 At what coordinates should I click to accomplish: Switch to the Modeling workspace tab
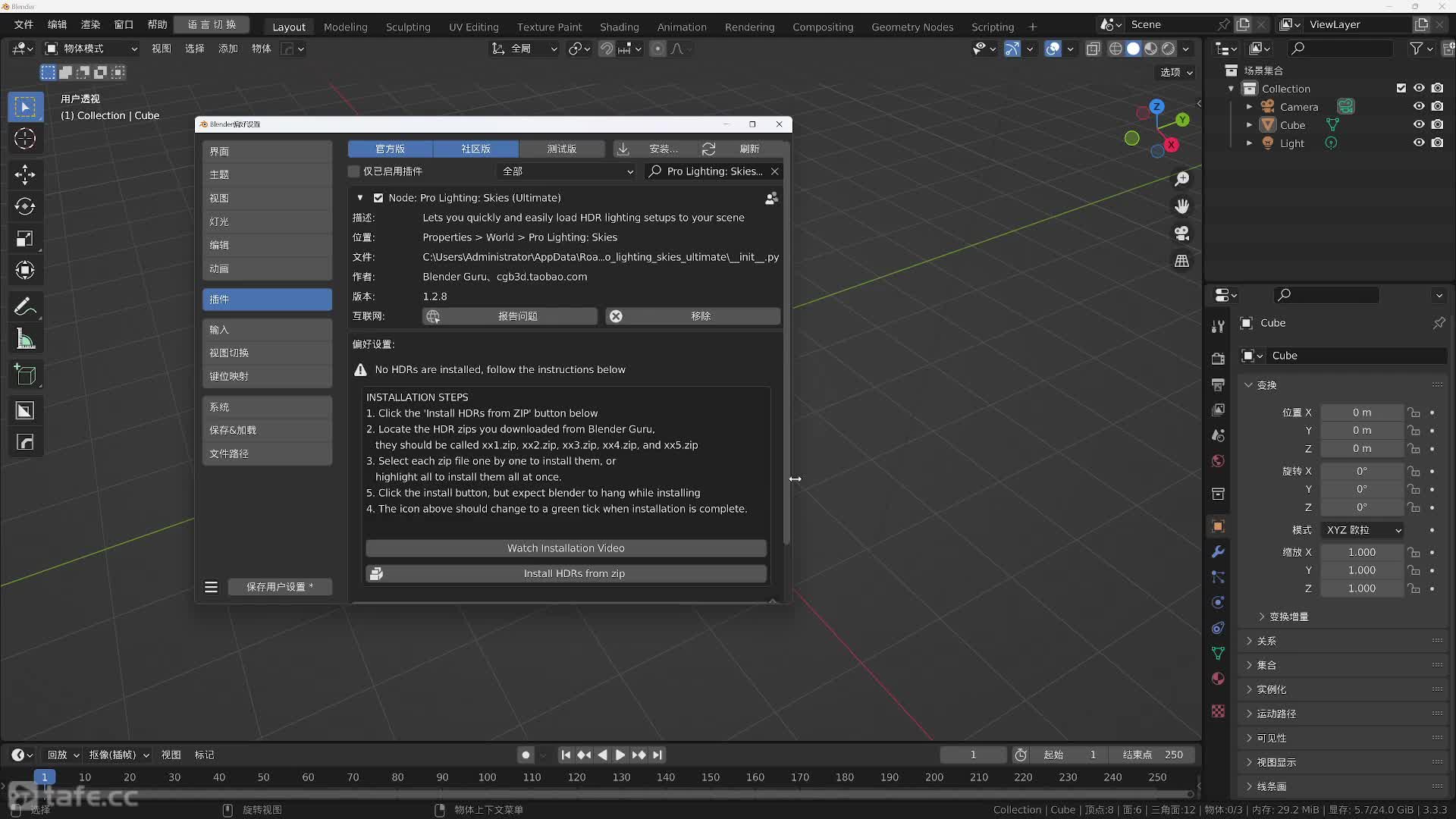(345, 27)
